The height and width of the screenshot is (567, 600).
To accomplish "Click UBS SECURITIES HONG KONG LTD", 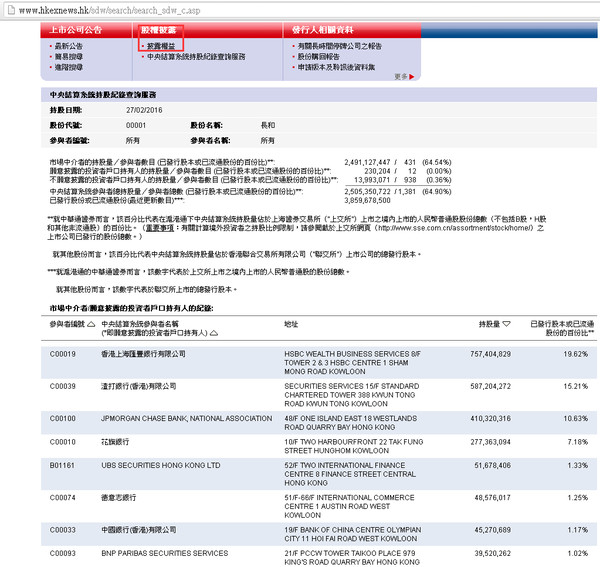I will [x=161, y=465].
